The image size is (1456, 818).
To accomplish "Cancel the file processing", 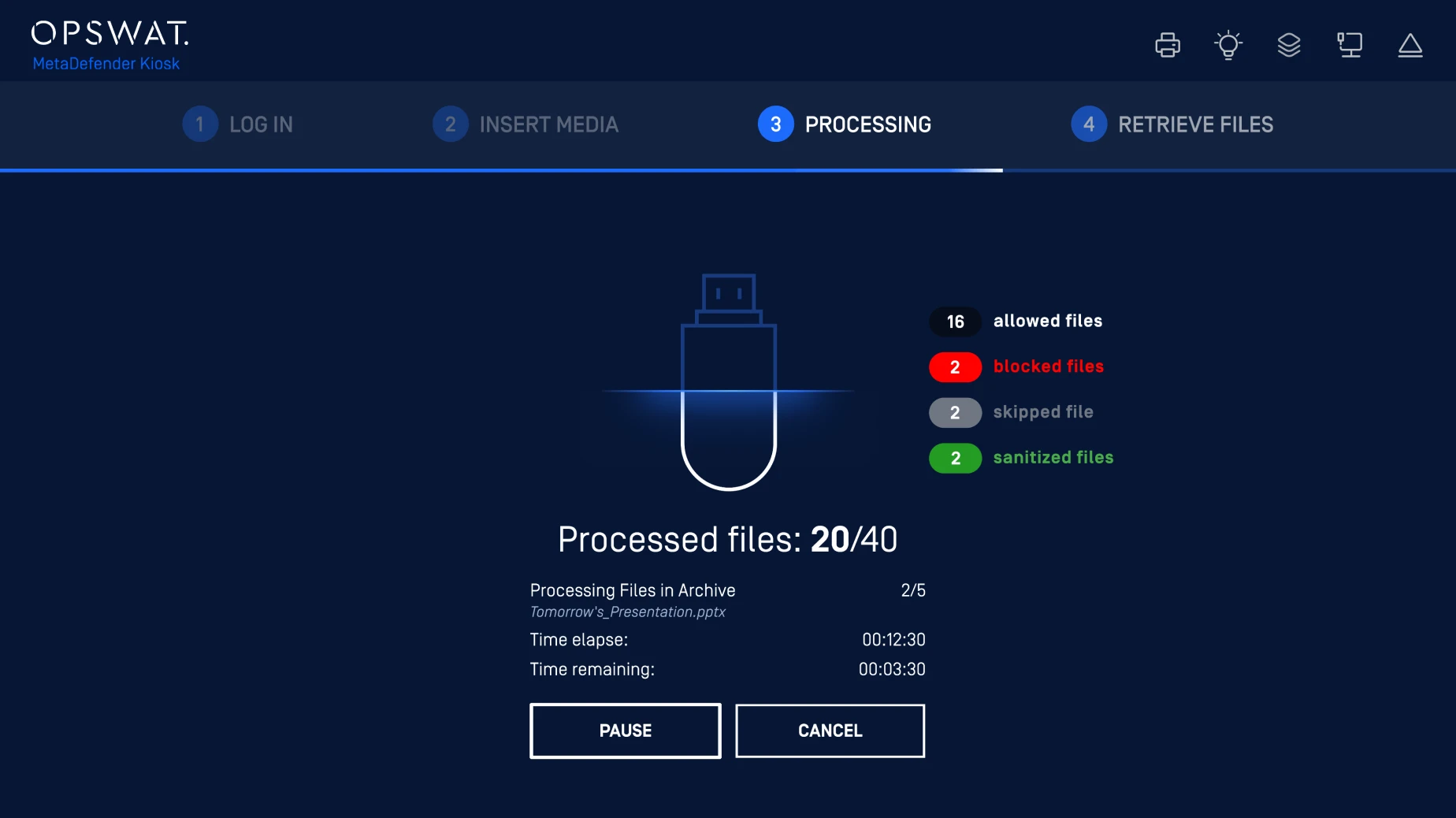I will click(x=830, y=731).
